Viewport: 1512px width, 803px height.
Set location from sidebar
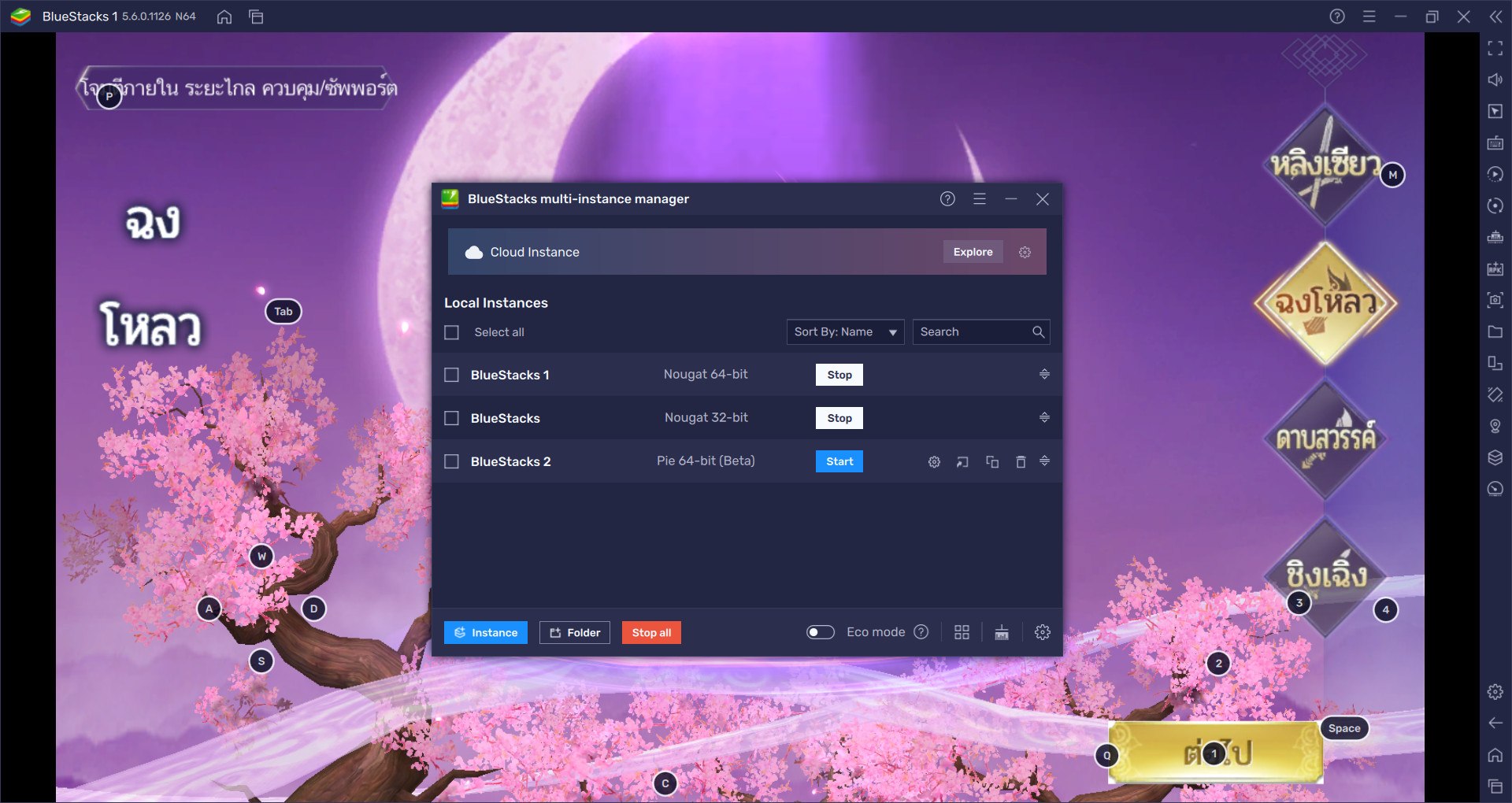pos(1495,426)
